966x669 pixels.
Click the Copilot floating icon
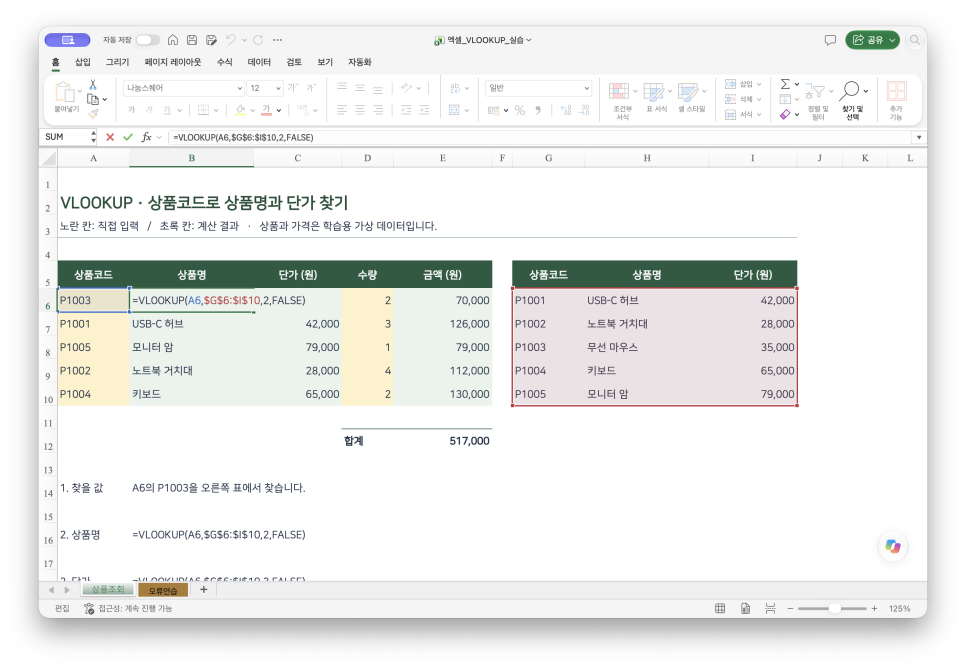point(893,546)
